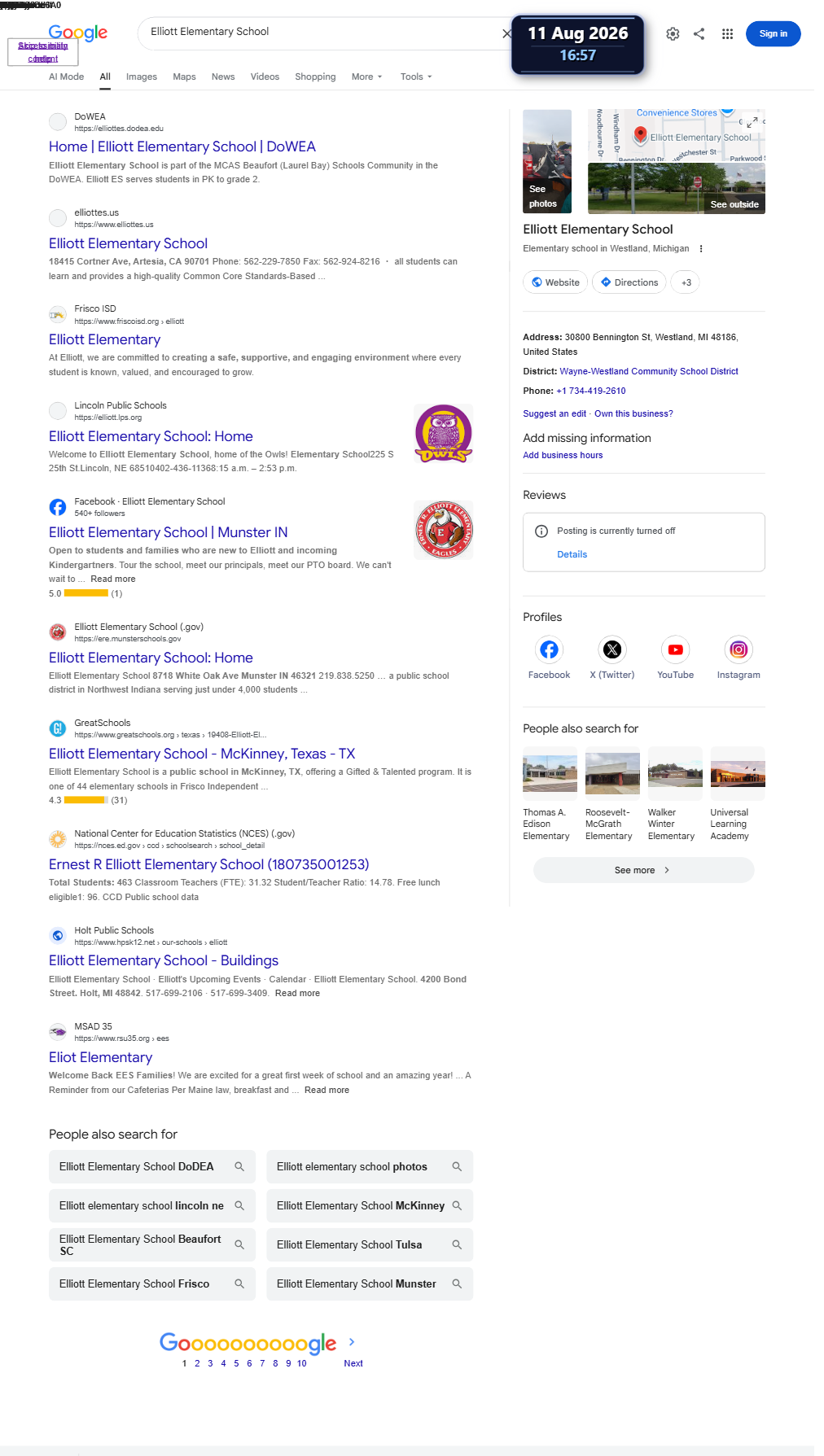
Task: Expand the More search filters dropdown
Action: (x=366, y=77)
